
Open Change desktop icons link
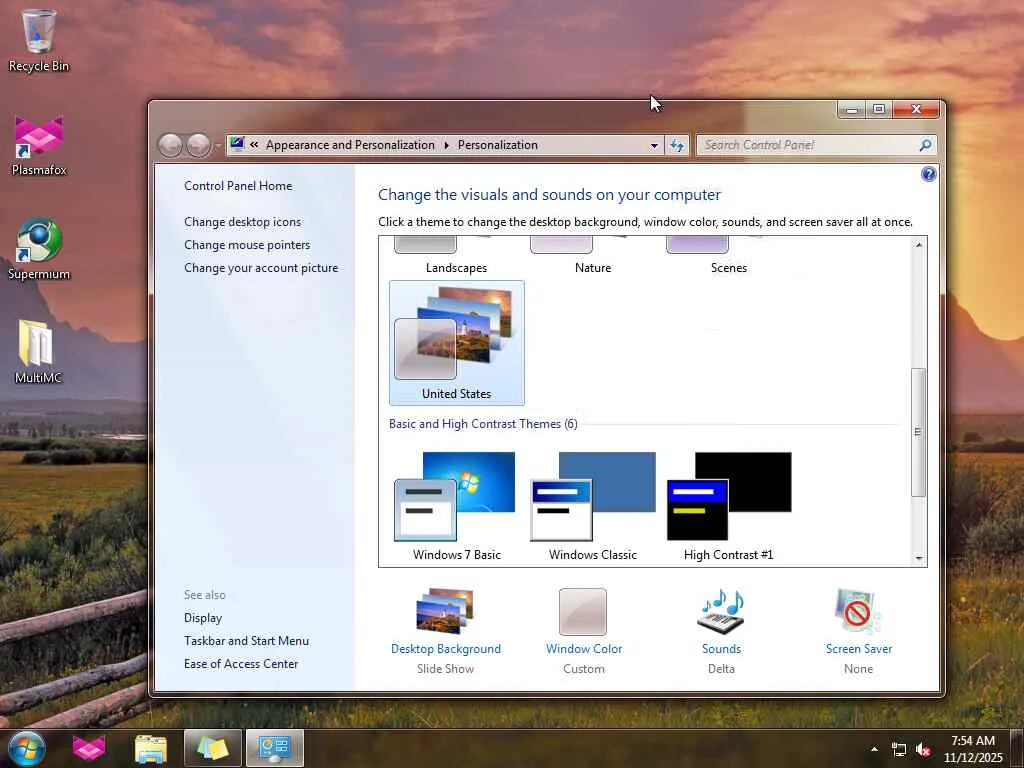coord(242,221)
